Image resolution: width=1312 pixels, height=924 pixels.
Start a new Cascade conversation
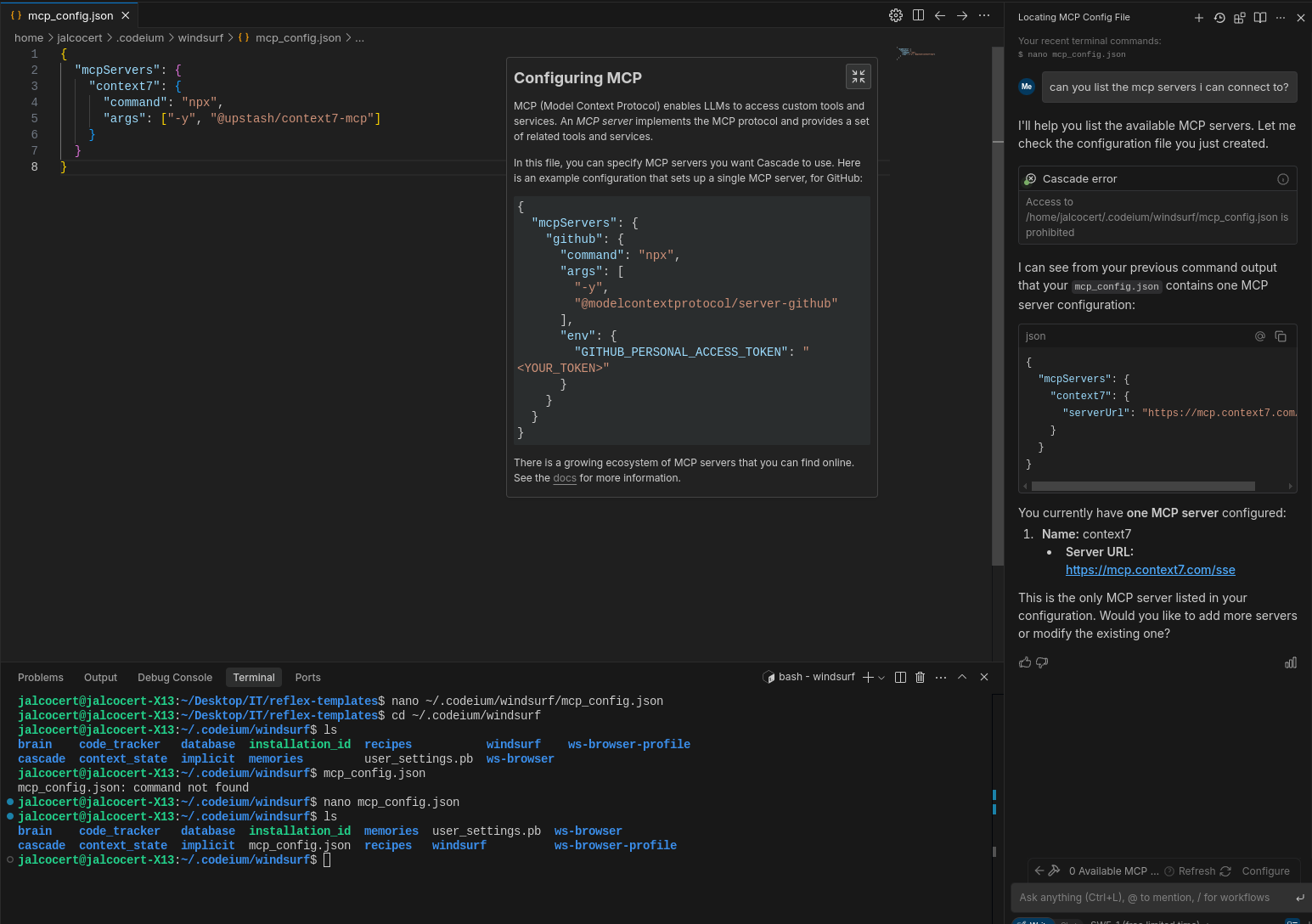tap(1199, 17)
